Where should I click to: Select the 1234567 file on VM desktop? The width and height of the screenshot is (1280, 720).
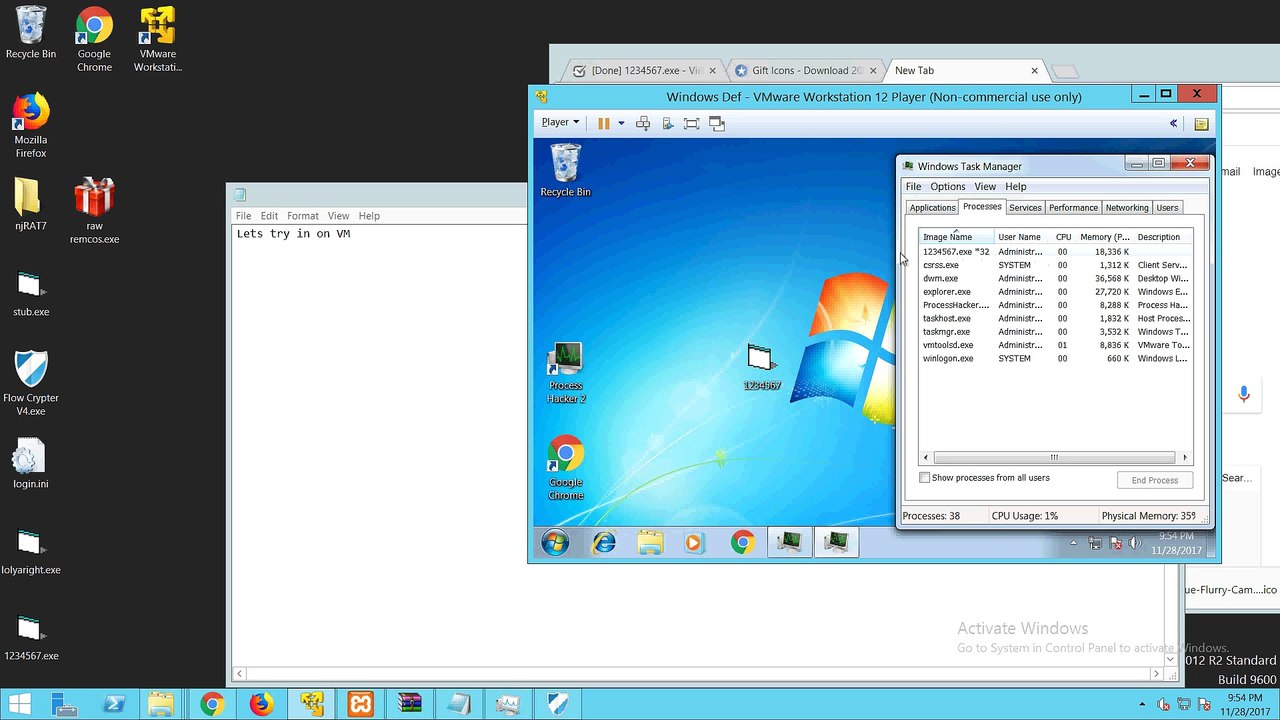(x=761, y=367)
